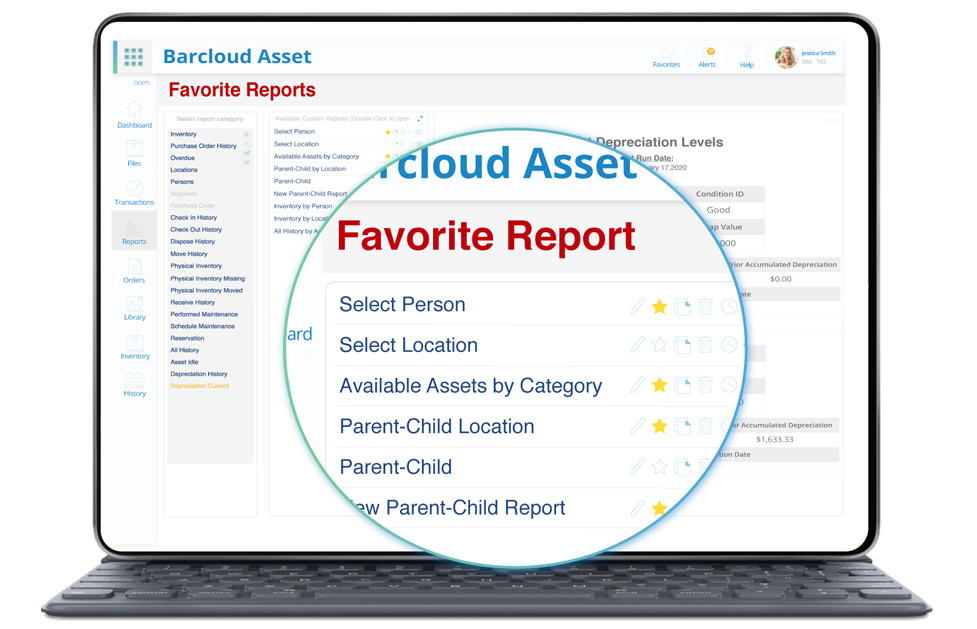Select Locations report category
Viewport: 977px width, 629px height.
click(184, 170)
